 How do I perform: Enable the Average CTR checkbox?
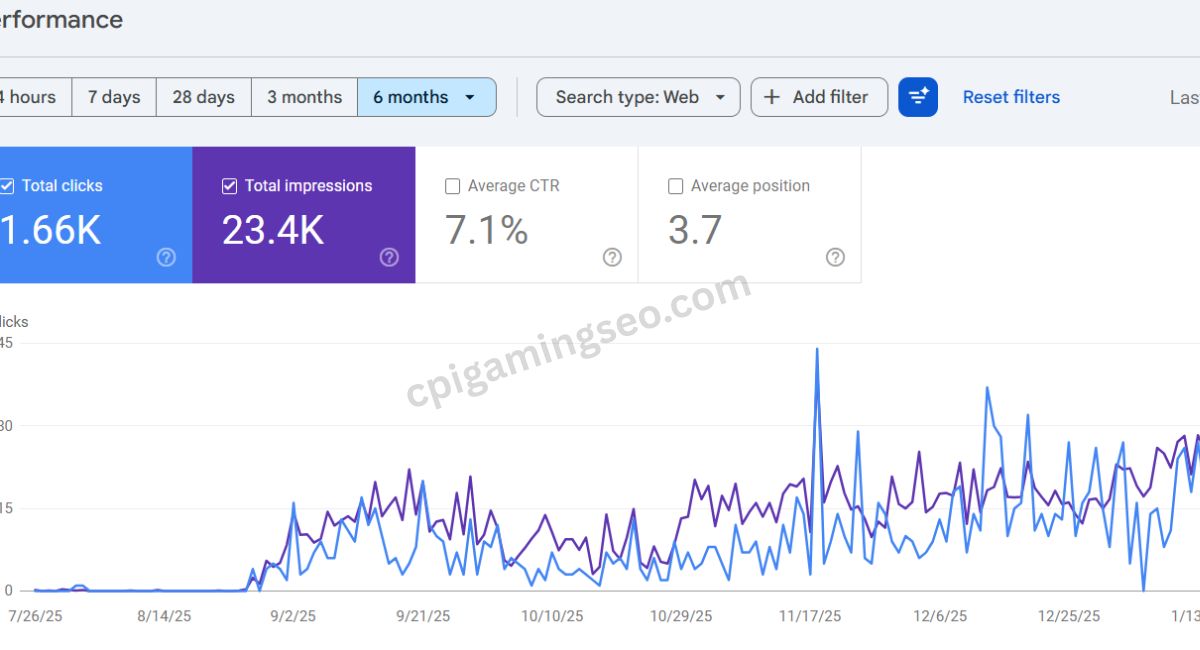pos(452,186)
